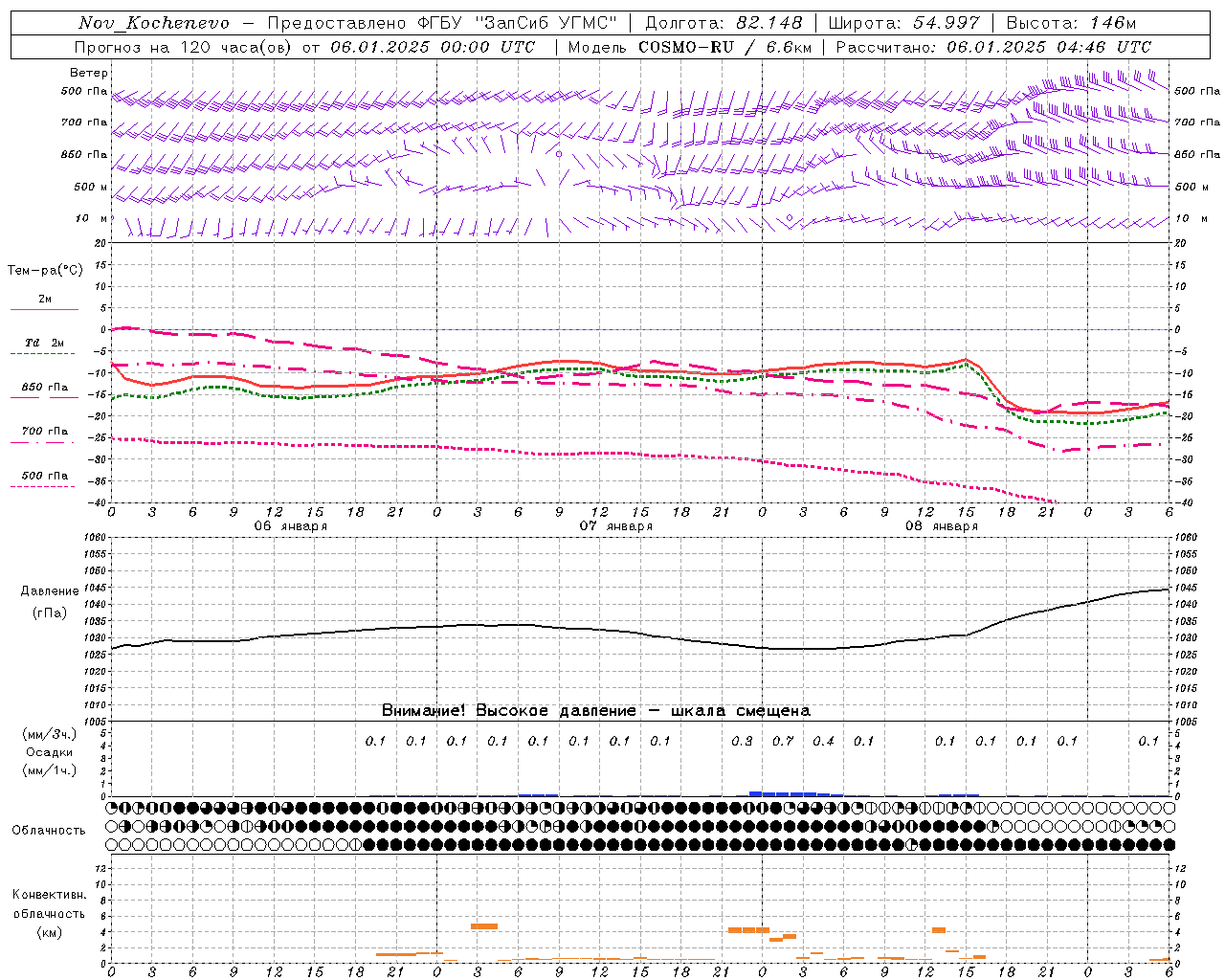Click the 'Высота: 146м' header field
This screenshot has height=980, width=1225.
(1071, 23)
